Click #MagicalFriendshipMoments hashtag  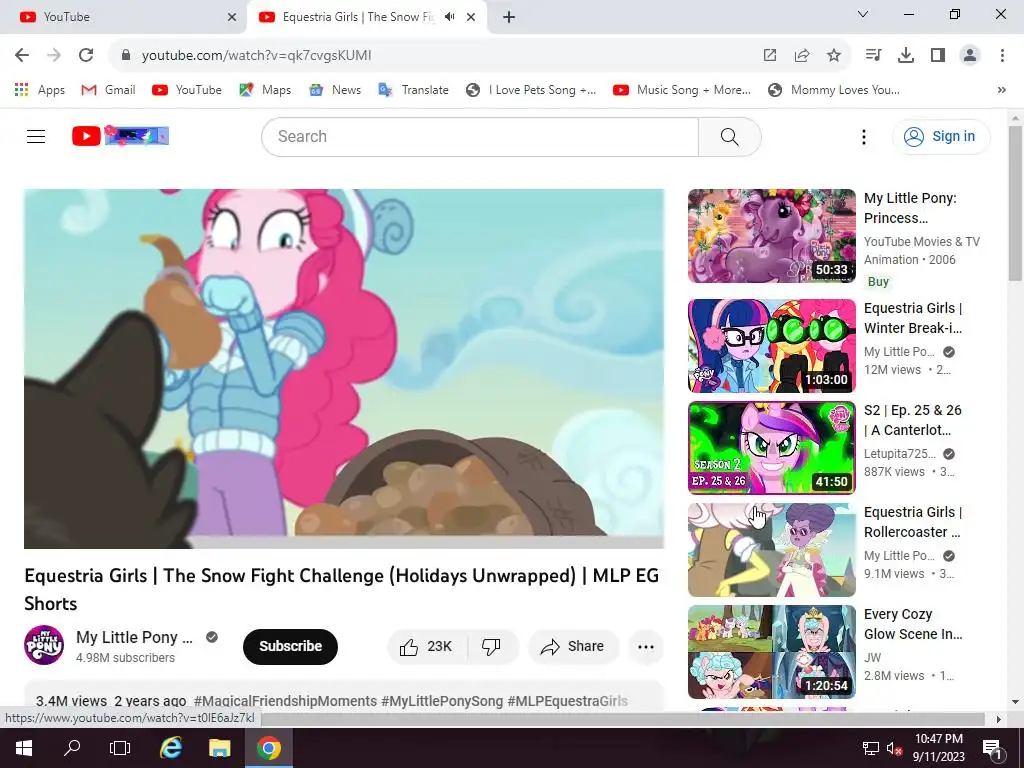(x=285, y=701)
